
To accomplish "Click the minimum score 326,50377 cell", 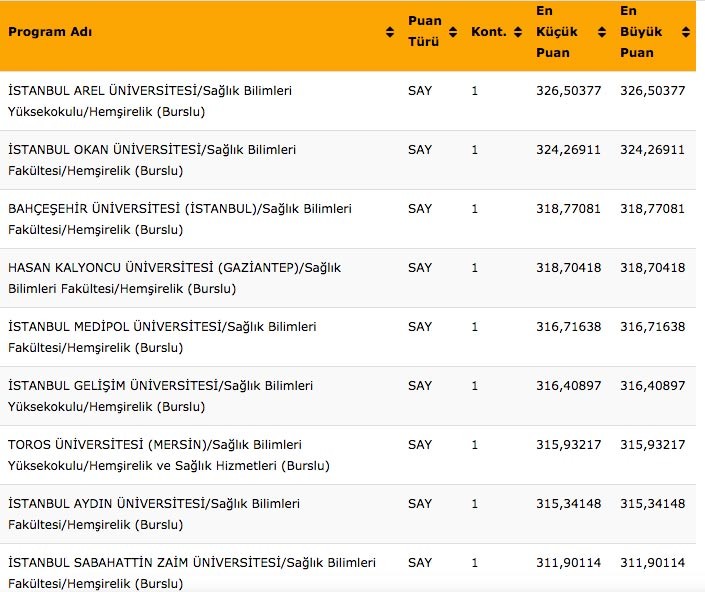I will pos(568,91).
